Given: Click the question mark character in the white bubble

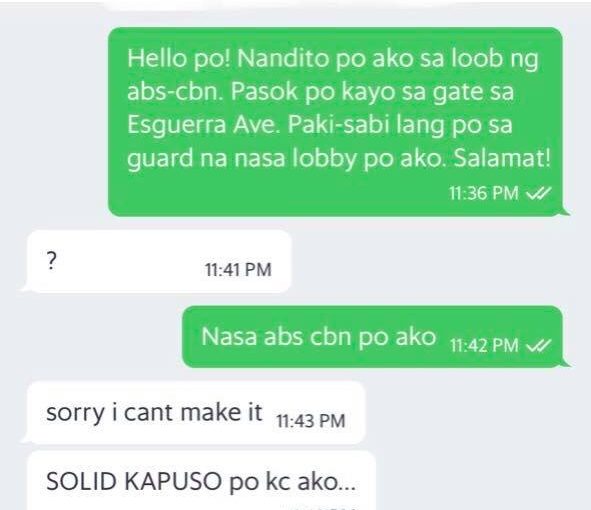Looking at the screenshot, I should tap(51, 261).
